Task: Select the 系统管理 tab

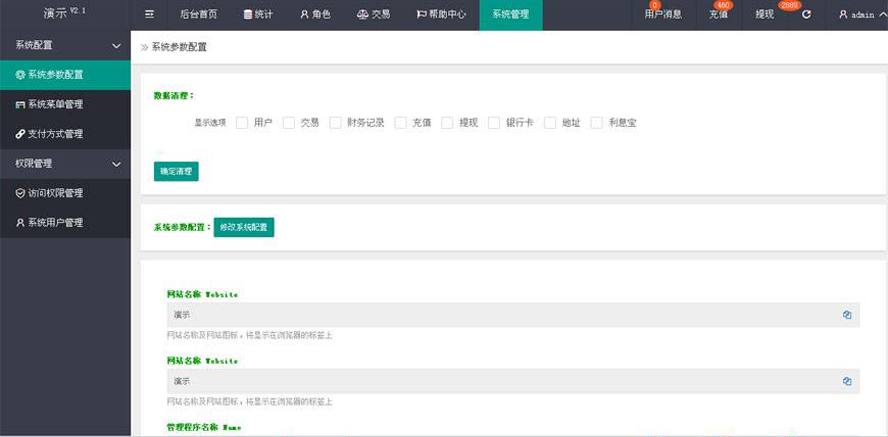Action: (511, 15)
